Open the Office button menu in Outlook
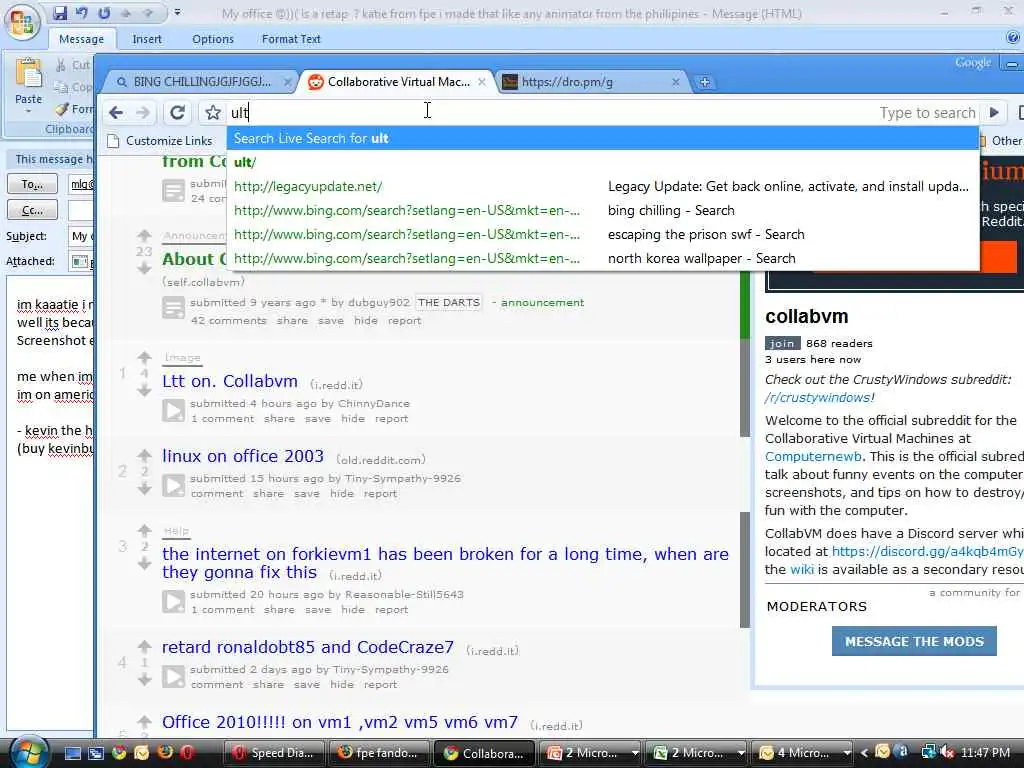 click(x=22, y=22)
